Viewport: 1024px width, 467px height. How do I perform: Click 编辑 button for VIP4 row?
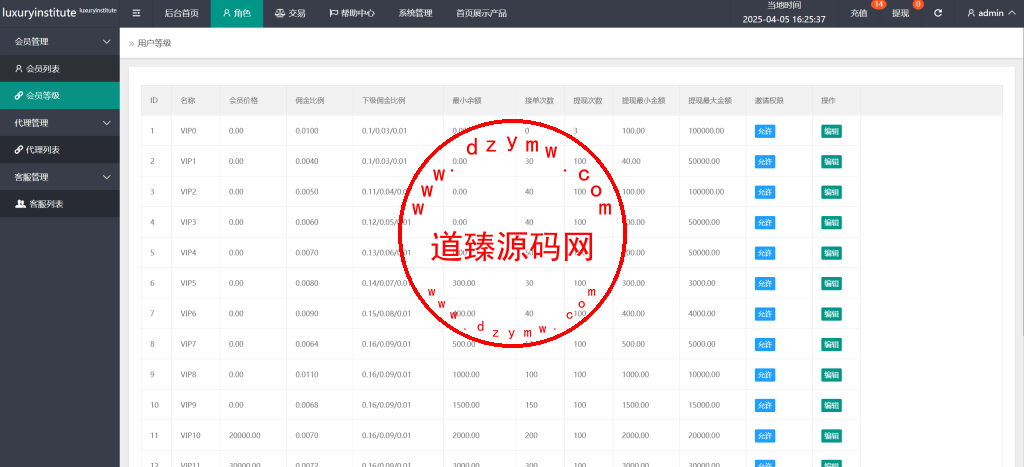pyautogui.click(x=831, y=253)
